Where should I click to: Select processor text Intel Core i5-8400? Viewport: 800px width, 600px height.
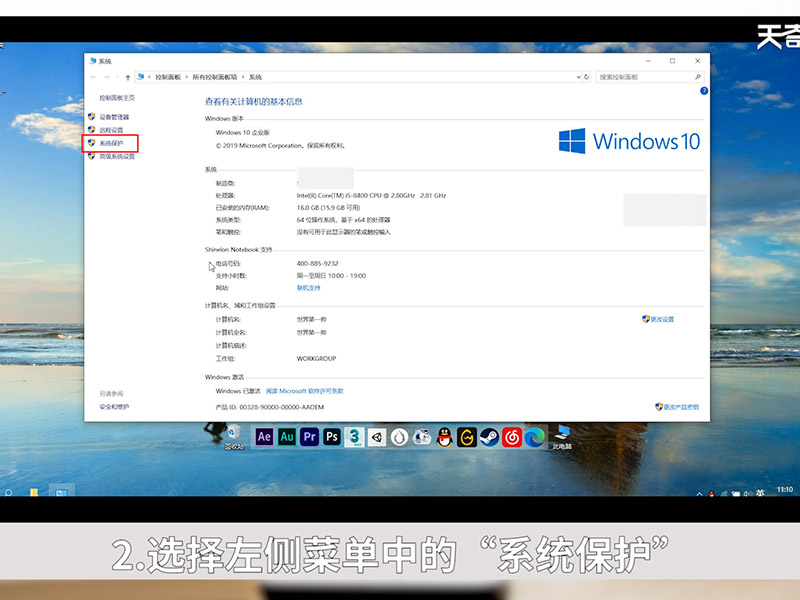point(371,195)
